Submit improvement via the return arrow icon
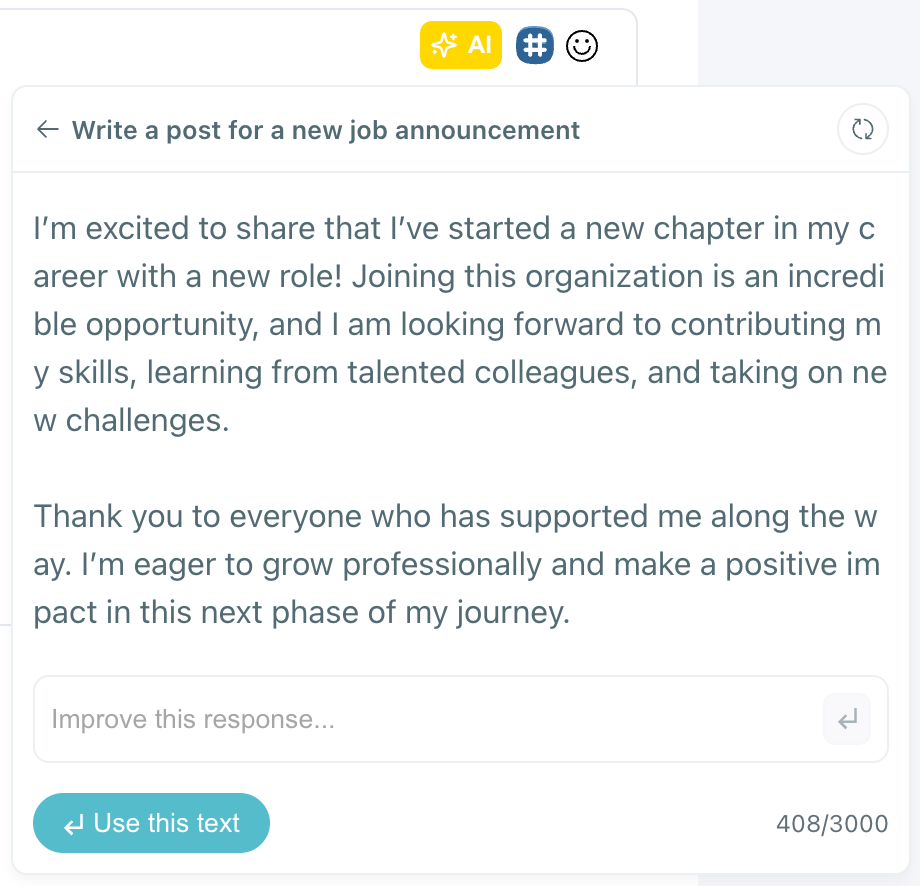The image size is (920, 886). click(846, 719)
